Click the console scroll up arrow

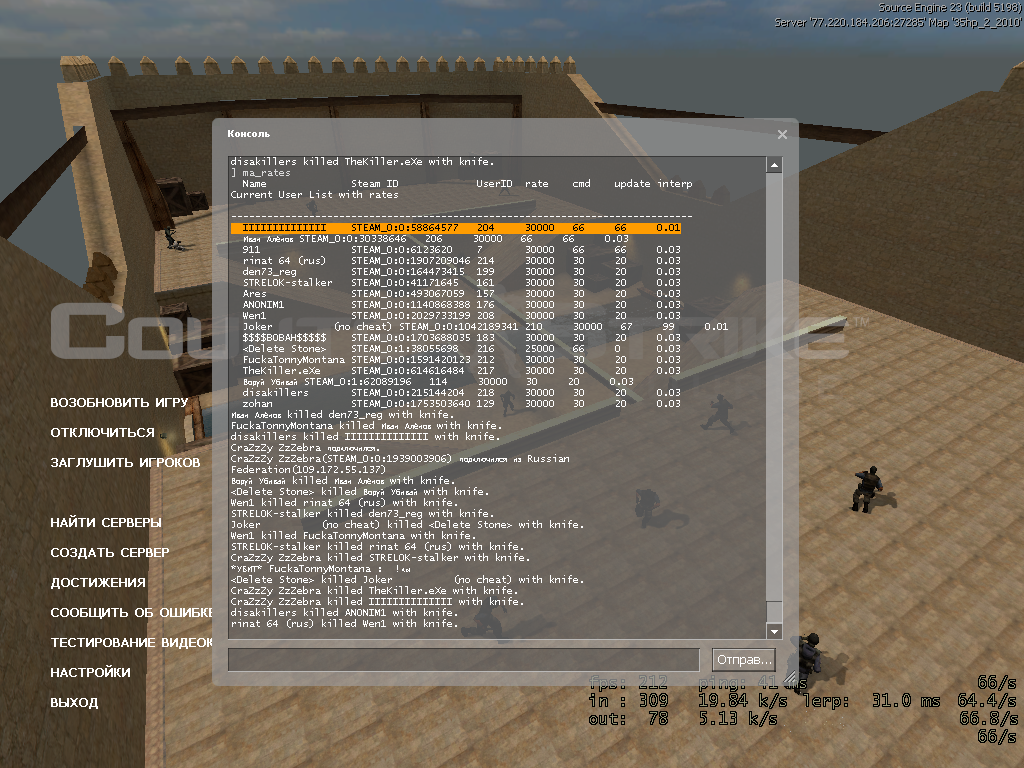point(774,165)
